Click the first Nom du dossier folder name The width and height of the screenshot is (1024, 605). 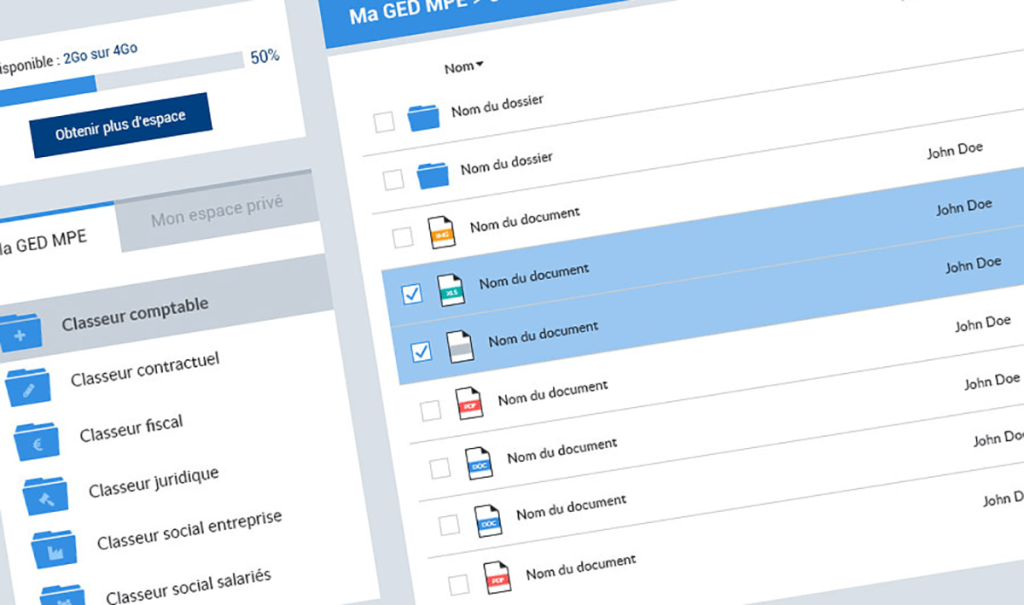pos(497,105)
